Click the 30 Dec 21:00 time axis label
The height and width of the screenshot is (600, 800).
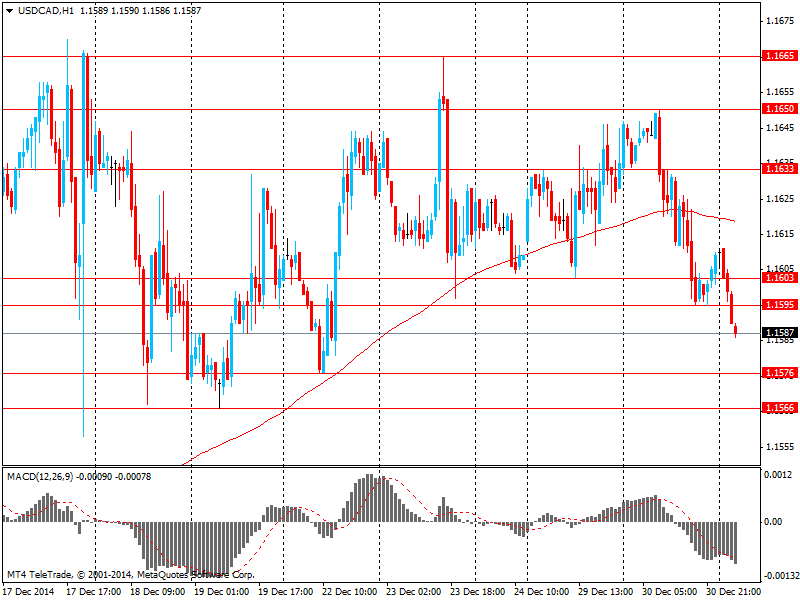pyautogui.click(x=734, y=592)
